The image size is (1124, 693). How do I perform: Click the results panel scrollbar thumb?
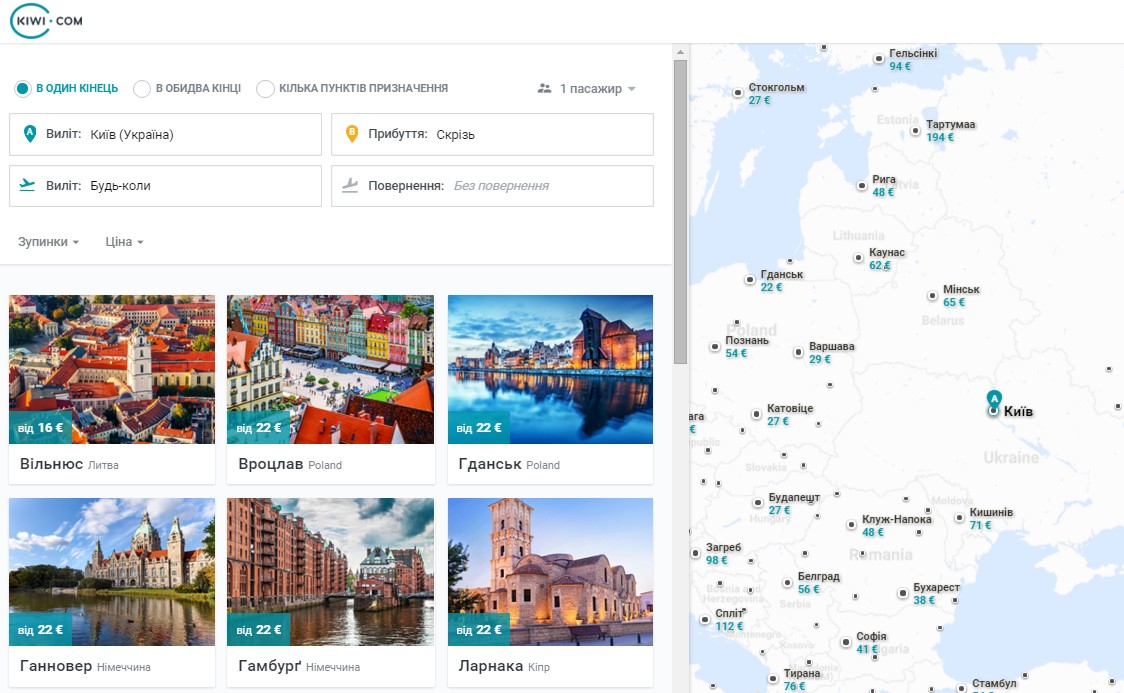coord(680,211)
